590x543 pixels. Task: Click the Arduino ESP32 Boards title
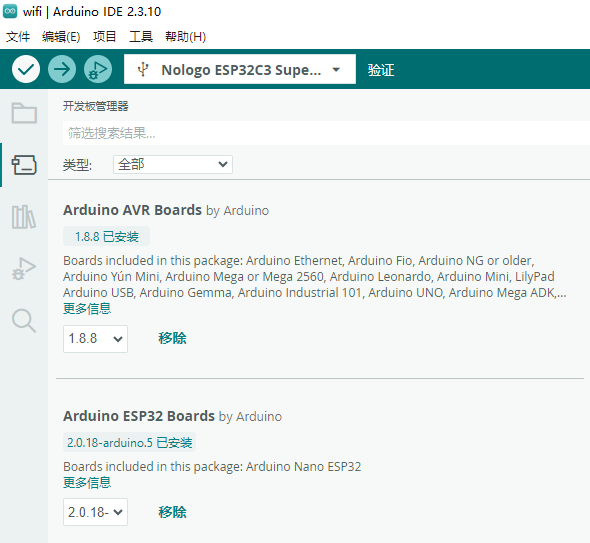[x=139, y=416]
